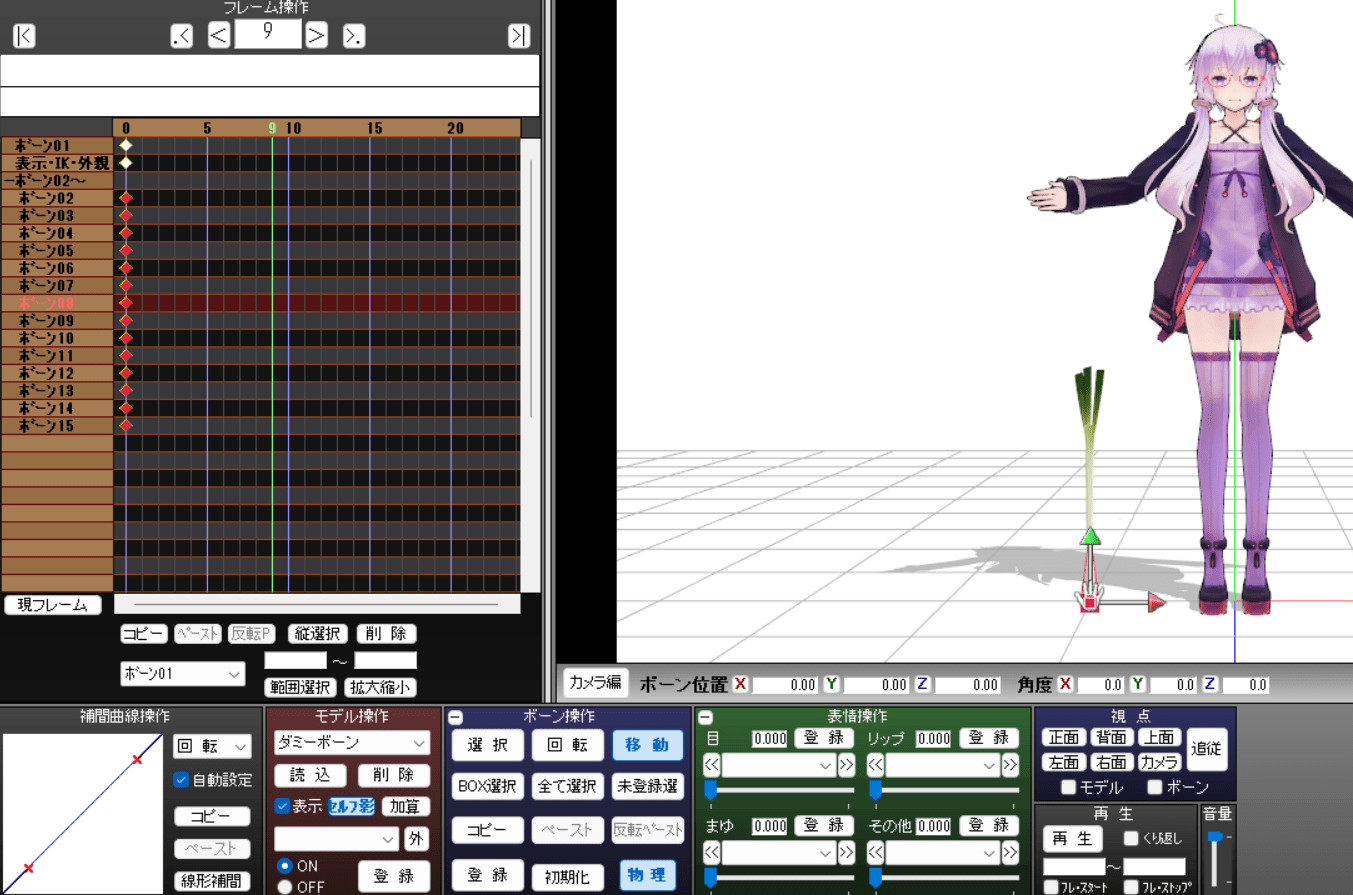Click the interpolation curve コピー button
Viewport: 1353px width, 895px height.
point(212,816)
